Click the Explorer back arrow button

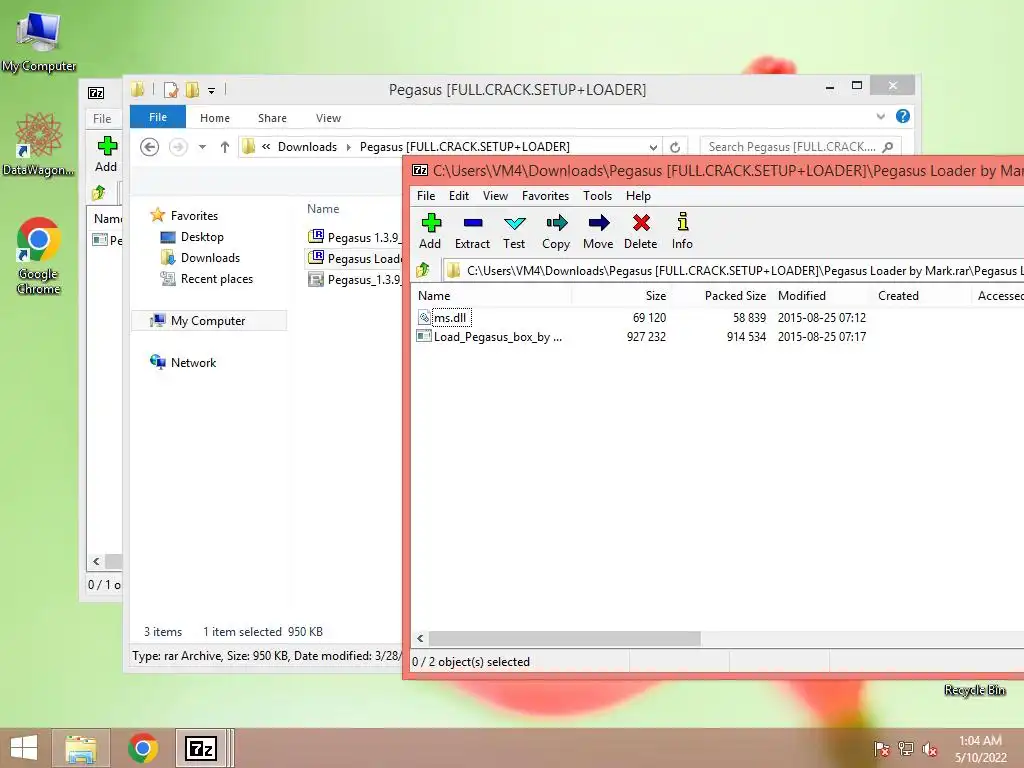(x=150, y=147)
